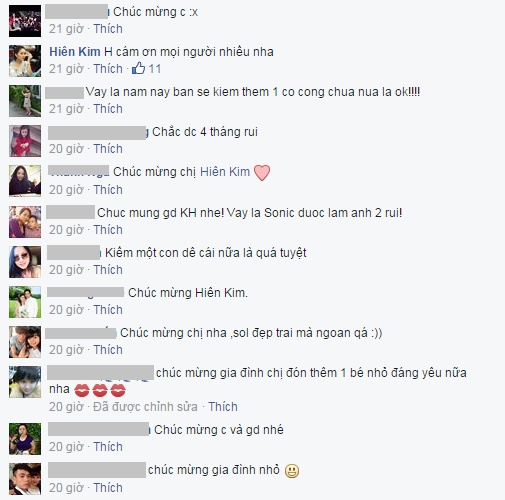Like the 'Chắc dc 4 tháng rui' comment
The height and width of the screenshot is (500, 505).
108,149
